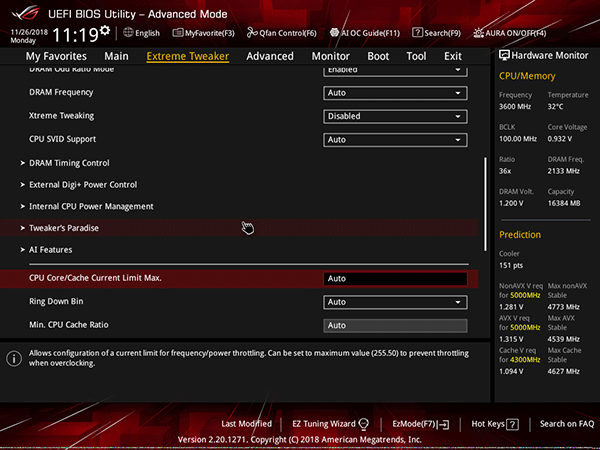Click EzMode(F7) label
This screenshot has width=600, height=450.
pyautogui.click(x=414, y=424)
